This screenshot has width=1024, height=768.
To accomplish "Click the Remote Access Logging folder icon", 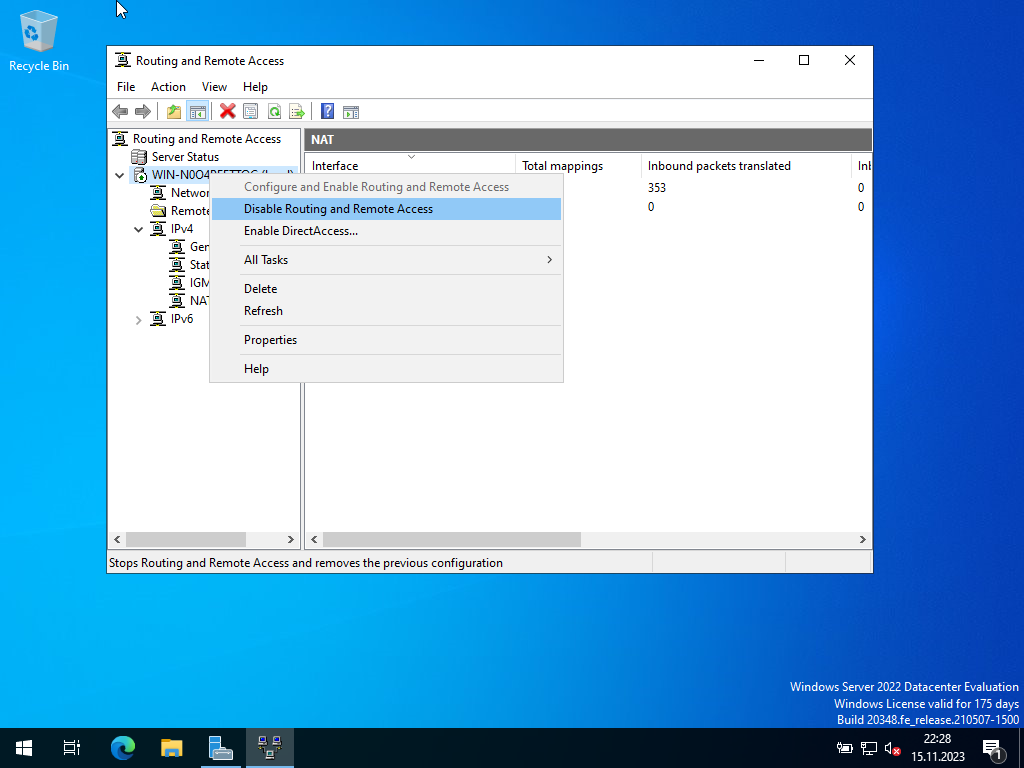I will (x=158, y=211).
